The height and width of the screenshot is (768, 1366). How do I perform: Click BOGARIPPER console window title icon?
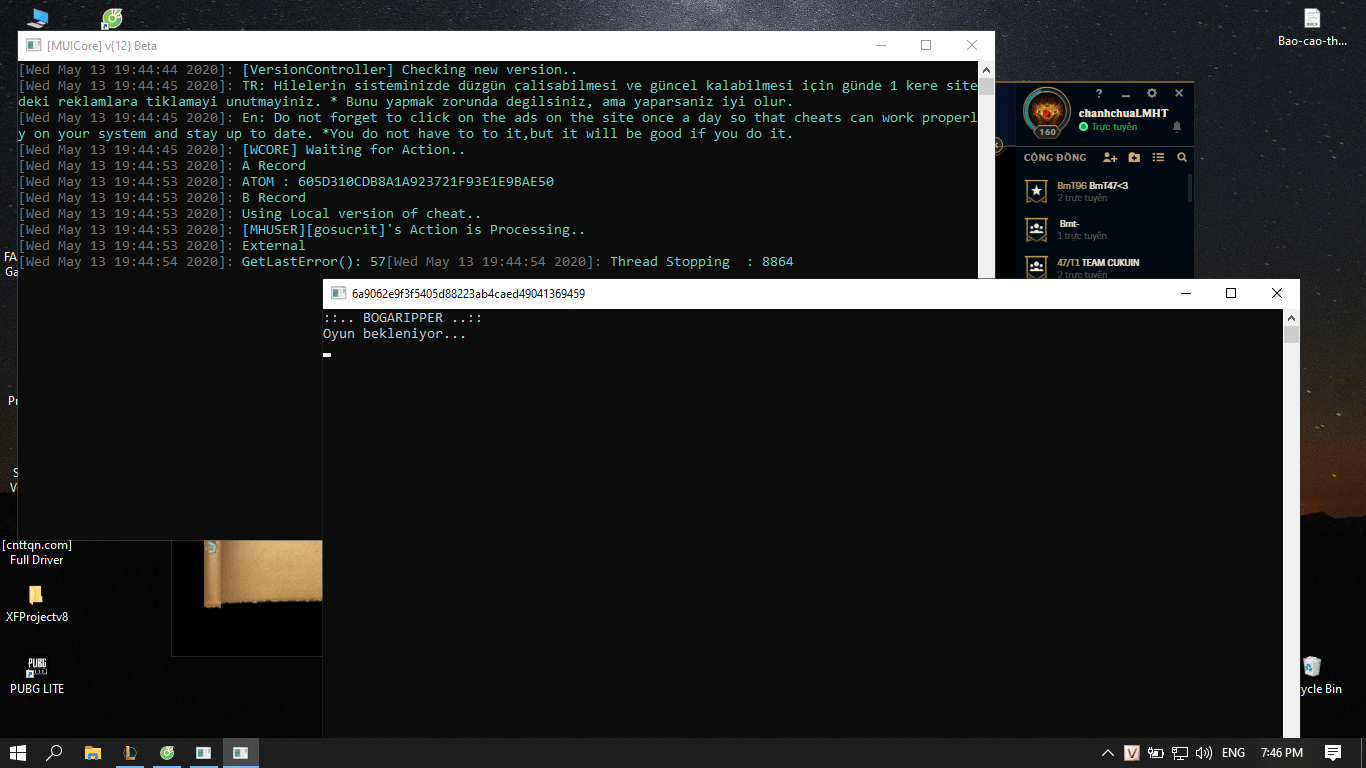click(x=337, y=294)
